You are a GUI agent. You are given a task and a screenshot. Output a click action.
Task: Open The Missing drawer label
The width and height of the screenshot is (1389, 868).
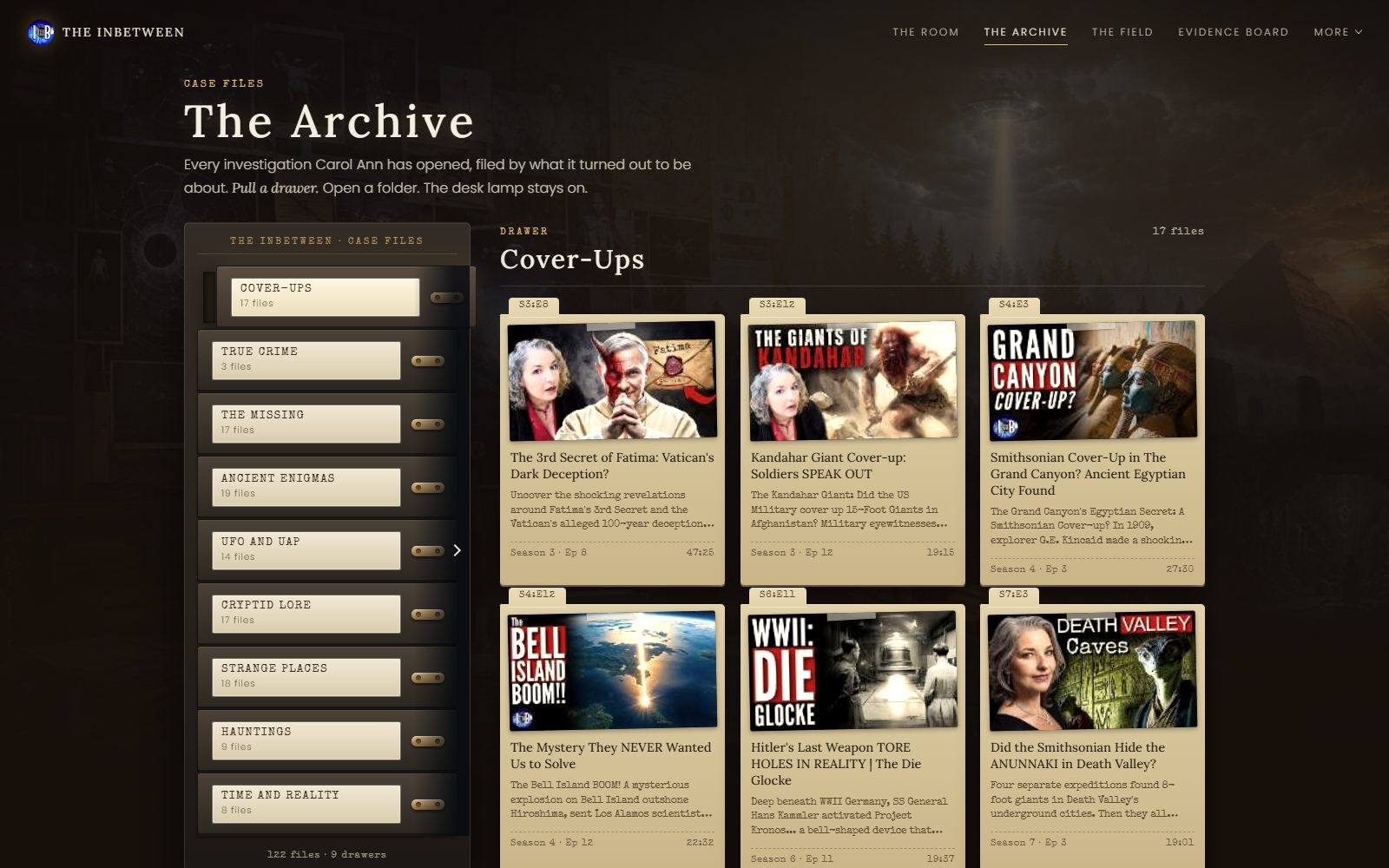[306, 424]
